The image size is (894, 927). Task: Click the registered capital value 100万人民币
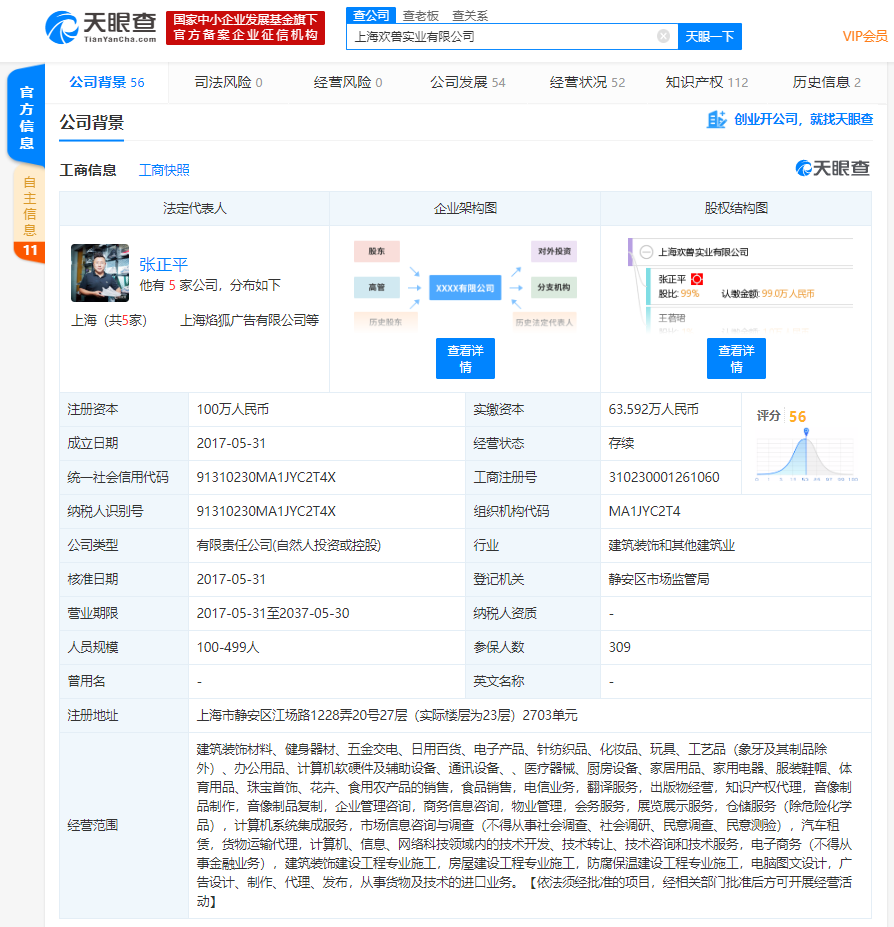[x=232, y=409]
